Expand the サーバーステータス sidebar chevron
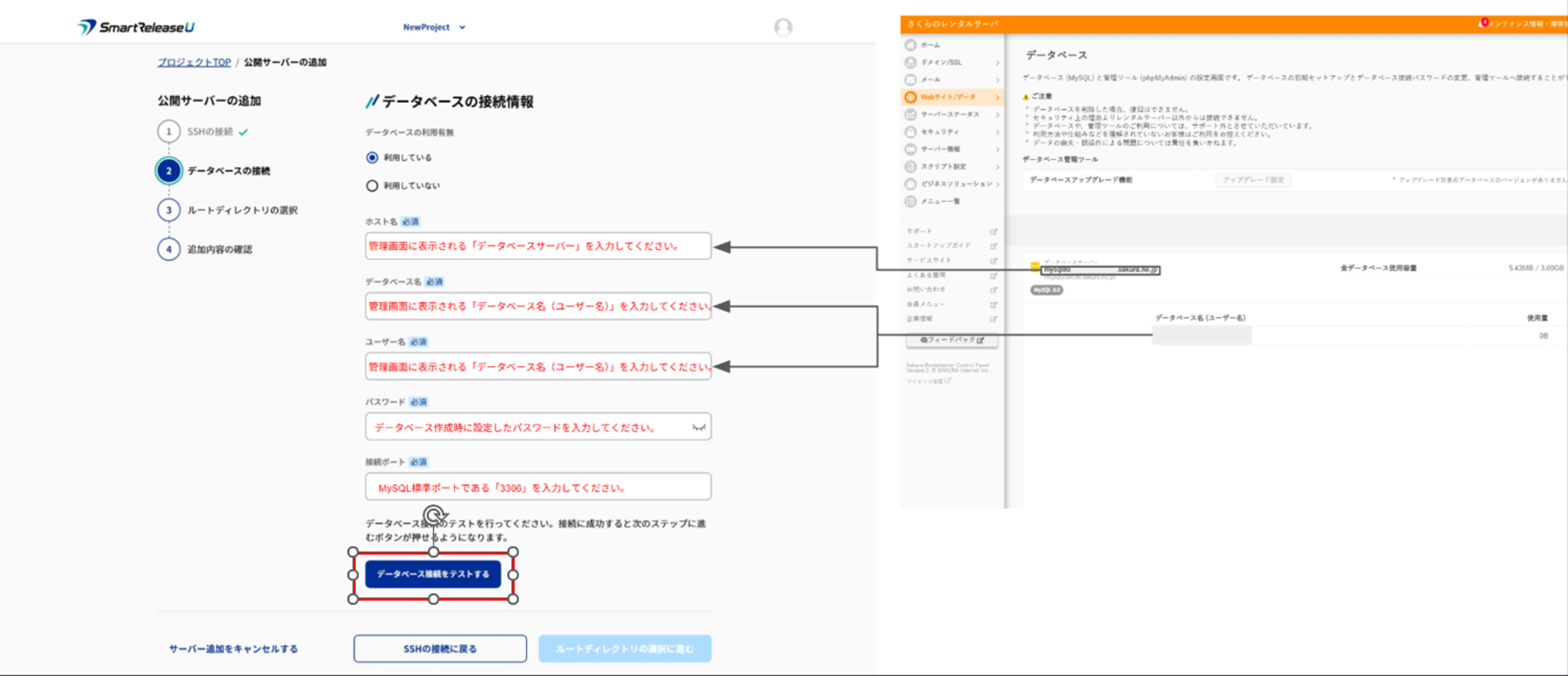The height and width of the screenshot is (676, 1568). (997, 115)
